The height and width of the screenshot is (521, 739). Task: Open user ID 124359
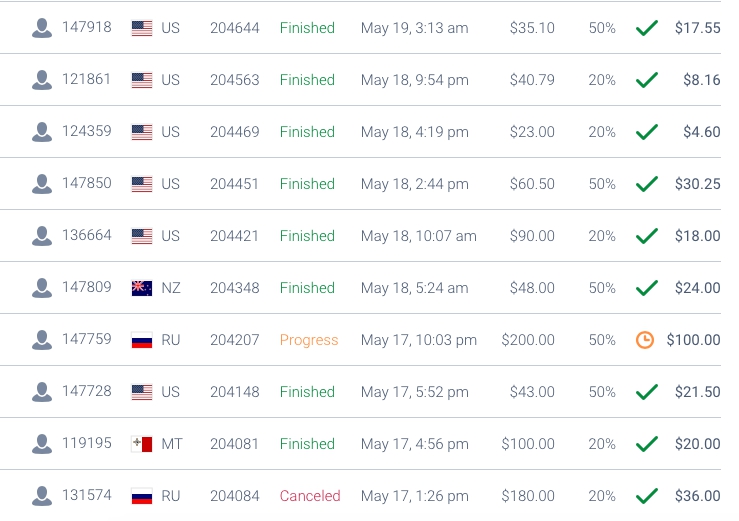(x=87, y=131)
